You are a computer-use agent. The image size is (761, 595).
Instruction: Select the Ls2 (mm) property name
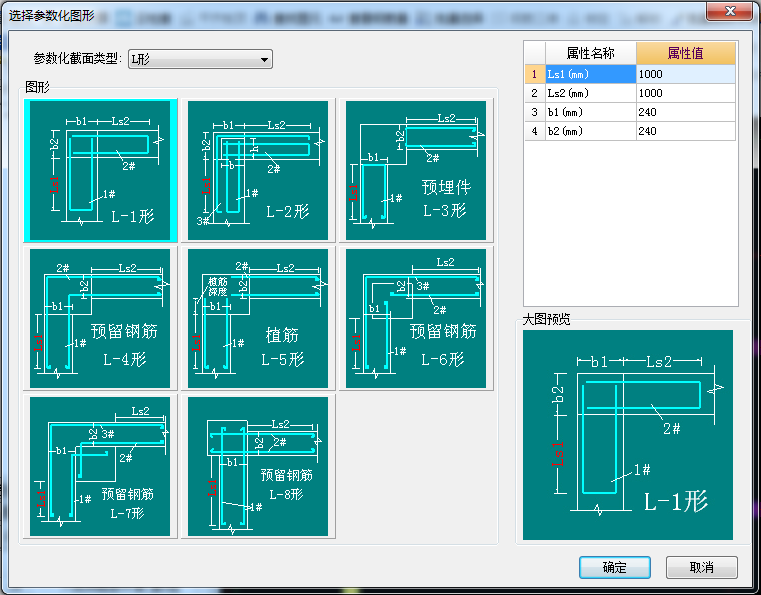pyautogui.click(x=591, y=93)
